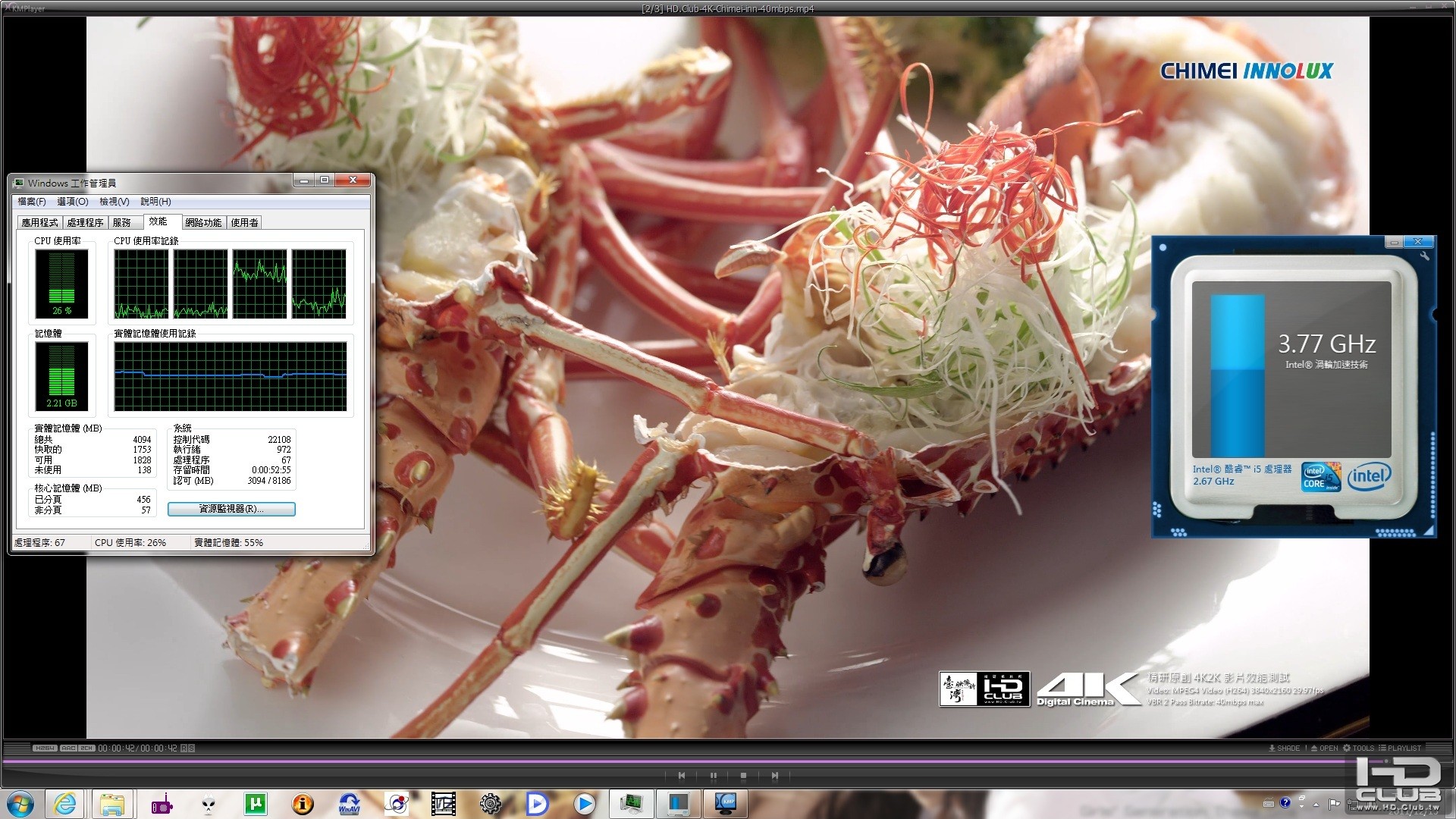Open the 檢視(V) menu in Task Manager
This screenshot has height=819, width=1456.
[x=115, y=202]
